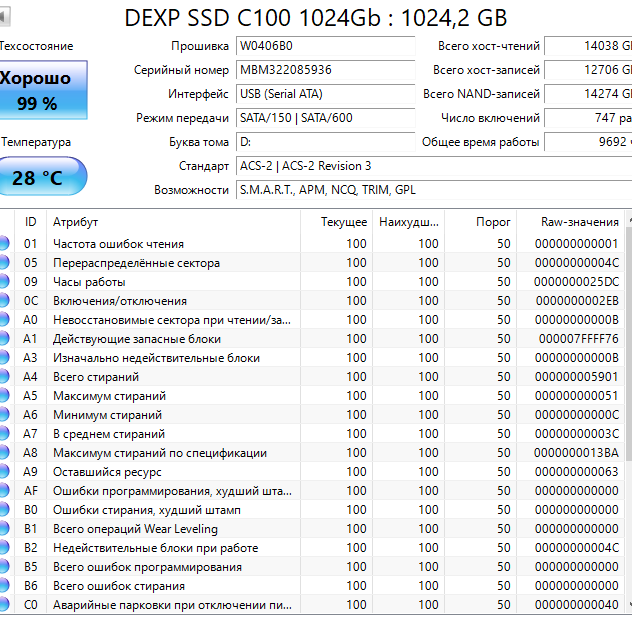Viewport: 632px width, 621px height.
Task: Click the status icon for attribute AF
Action: point(4,490)
